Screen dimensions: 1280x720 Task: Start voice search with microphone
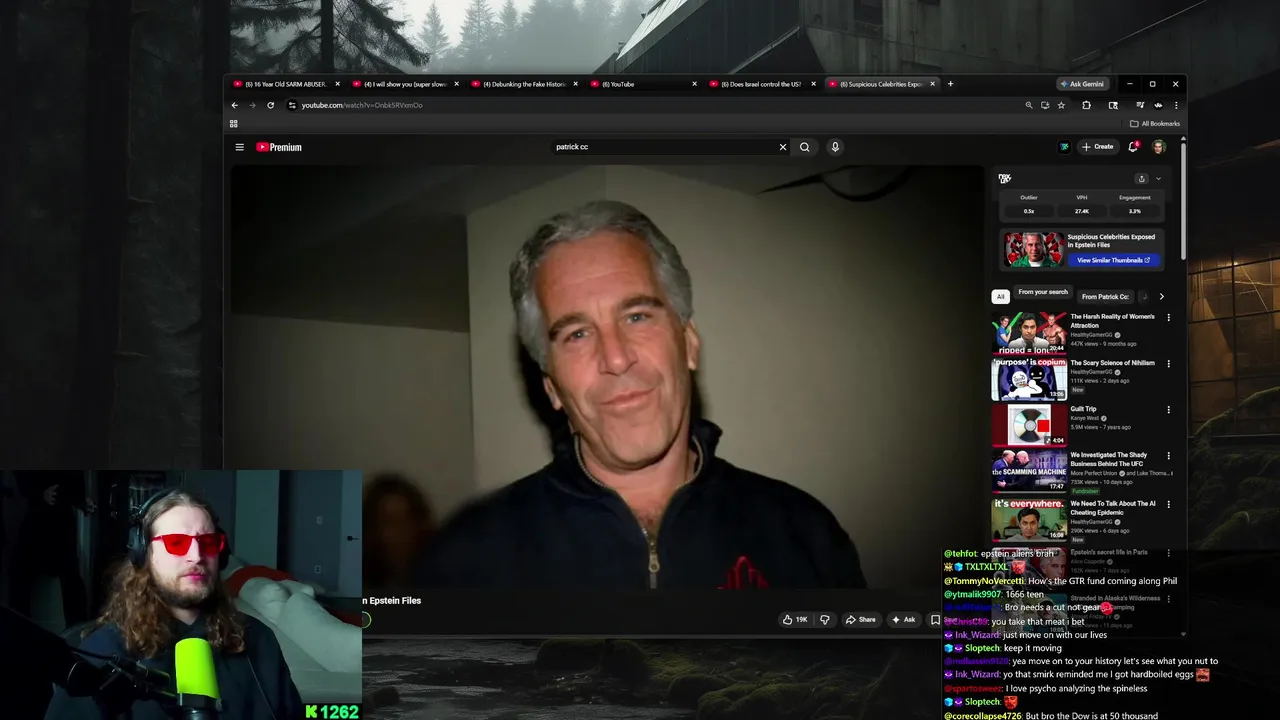[x=835, y=147]
